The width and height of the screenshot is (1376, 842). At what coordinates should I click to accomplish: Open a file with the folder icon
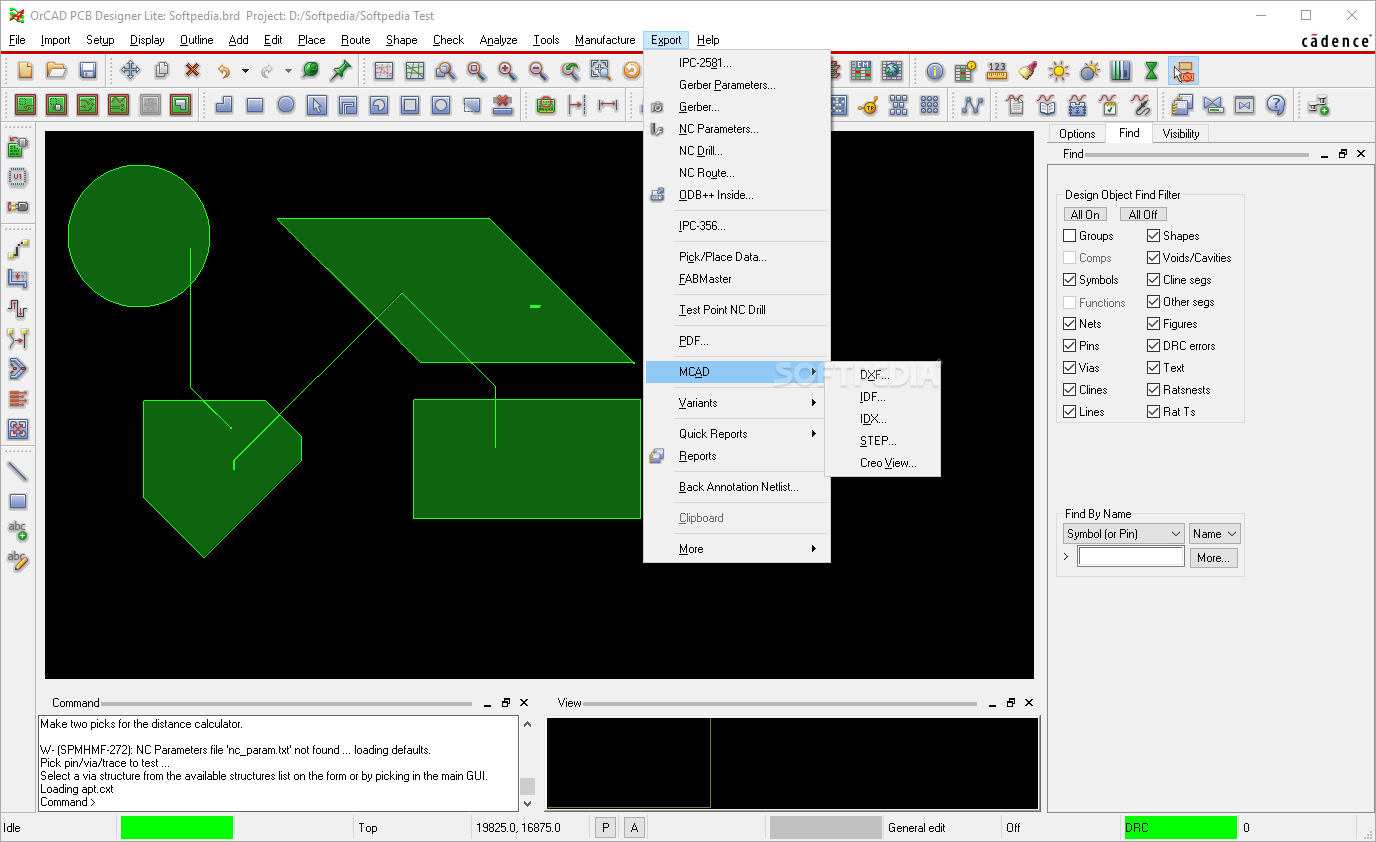[57, 70]
